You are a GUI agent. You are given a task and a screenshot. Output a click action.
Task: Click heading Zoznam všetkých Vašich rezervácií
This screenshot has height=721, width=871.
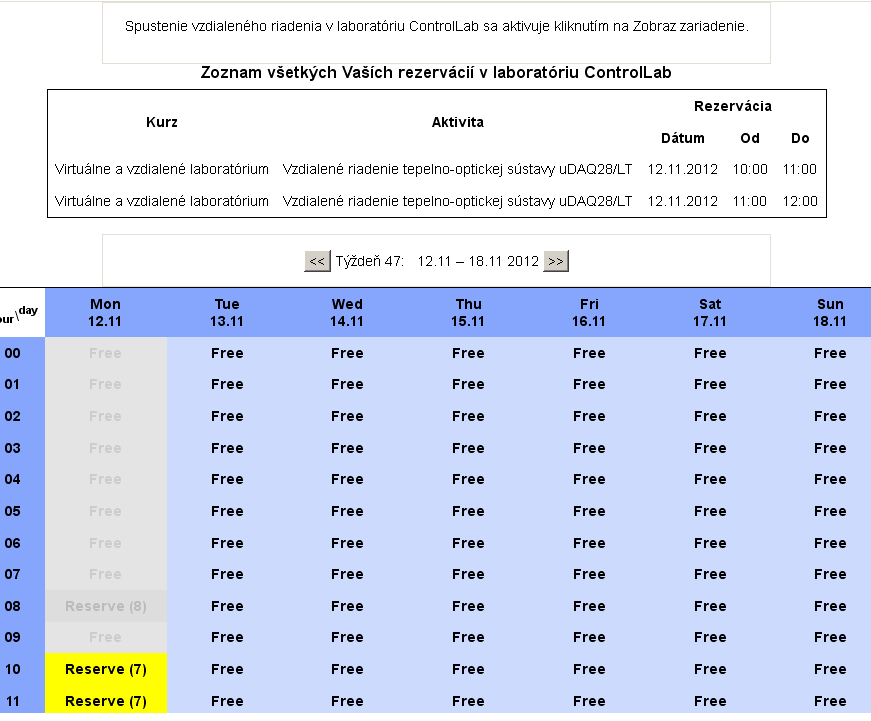point(436,73)
